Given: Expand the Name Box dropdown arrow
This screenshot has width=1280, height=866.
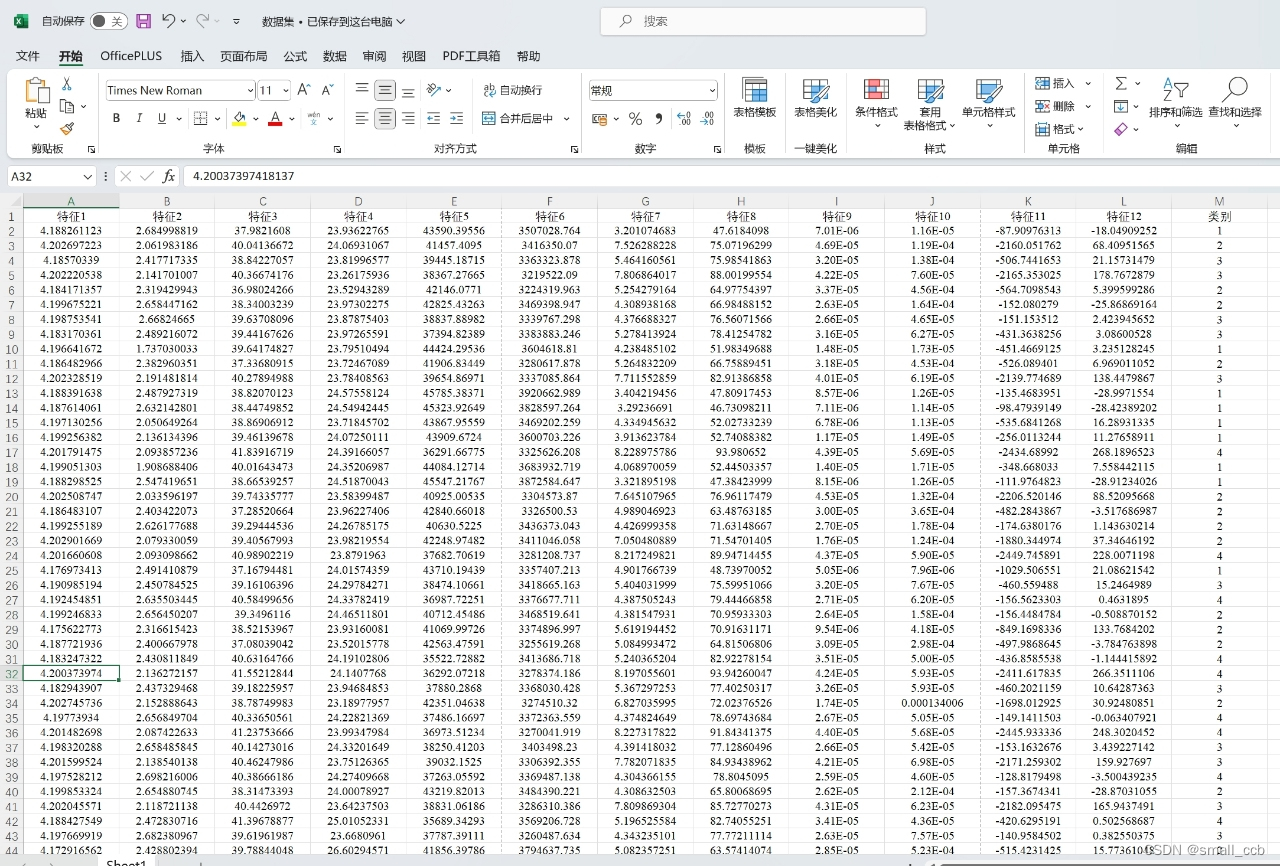Looking at the screenshot, I should pos(88,176).
